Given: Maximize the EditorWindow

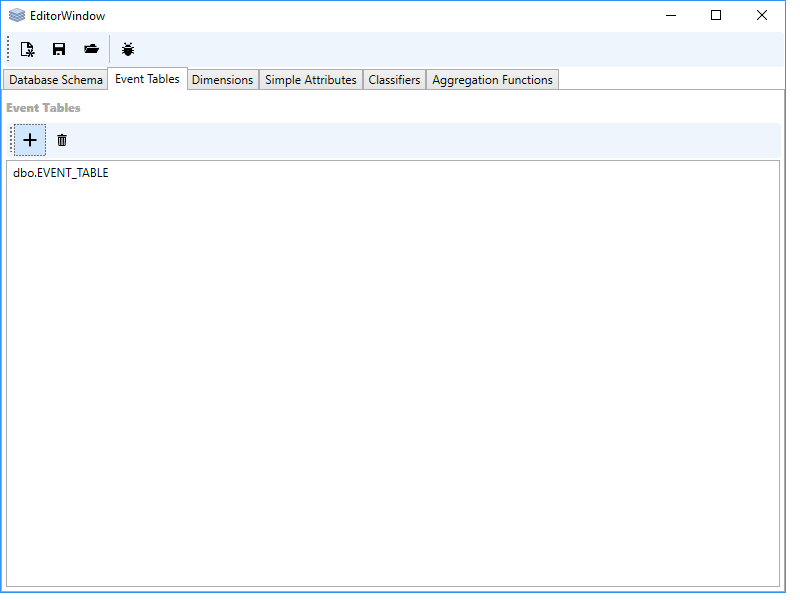Looking at the screenshot, I should pos(716,15).
